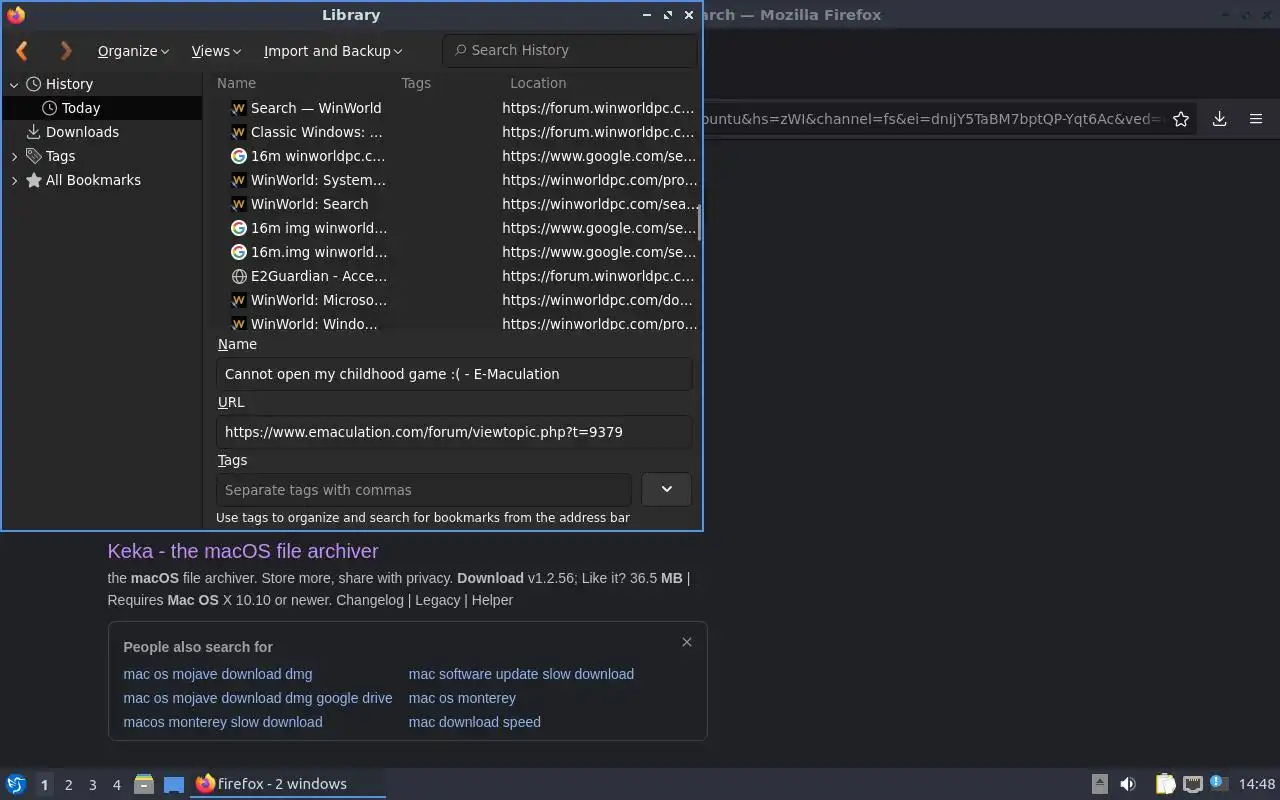Viewport: 1280px width, 800px height.
Task: Expand the Tags tree node
Action: pos(14,156)
